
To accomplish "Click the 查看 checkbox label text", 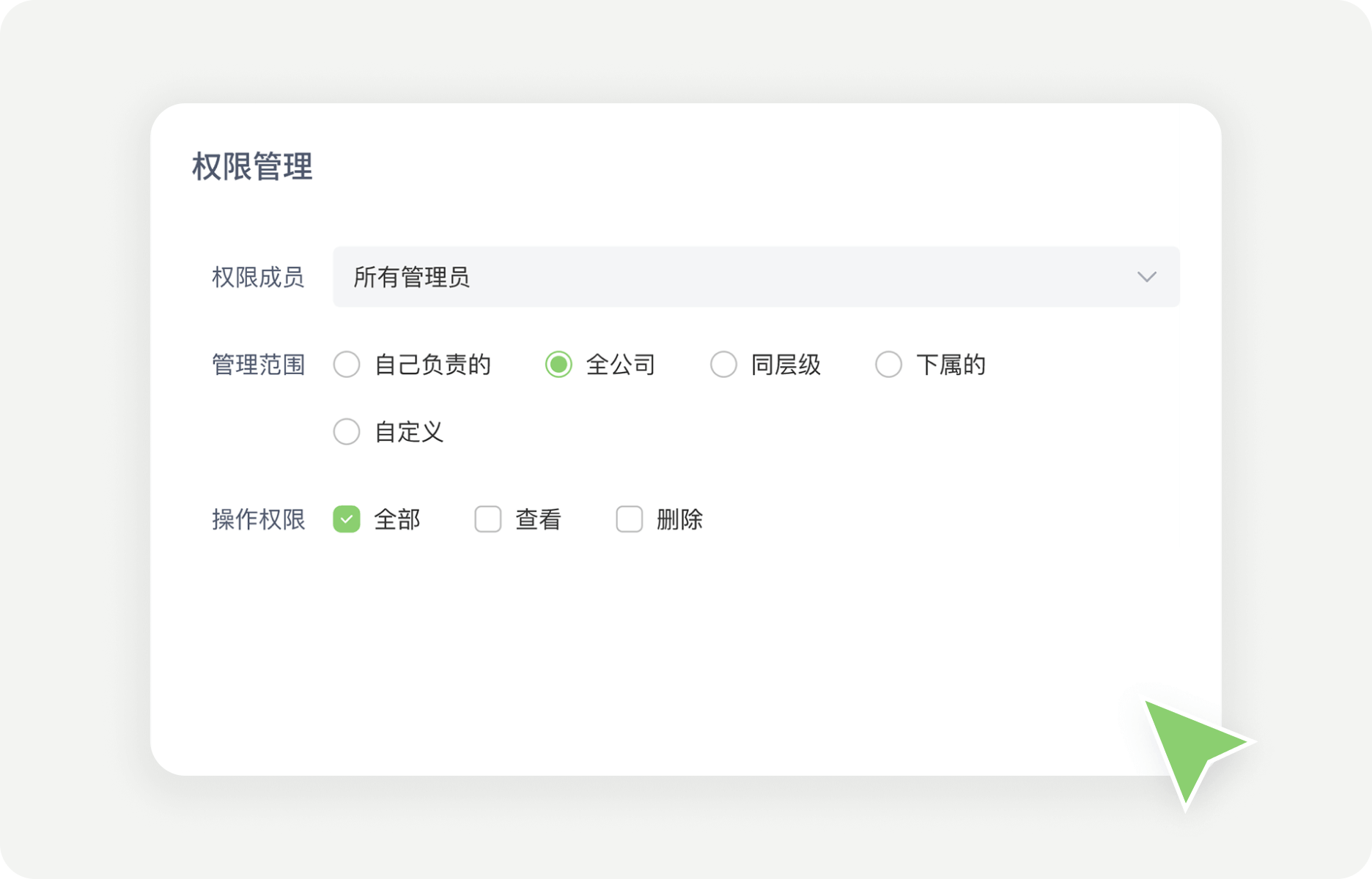I will click(x=537, y=519).
